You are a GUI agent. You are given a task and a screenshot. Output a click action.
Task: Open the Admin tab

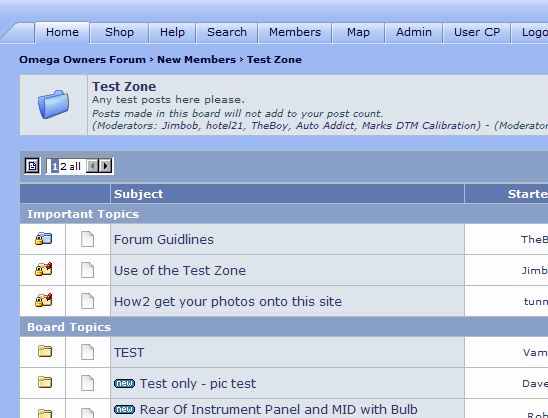(x=414, y=32)
